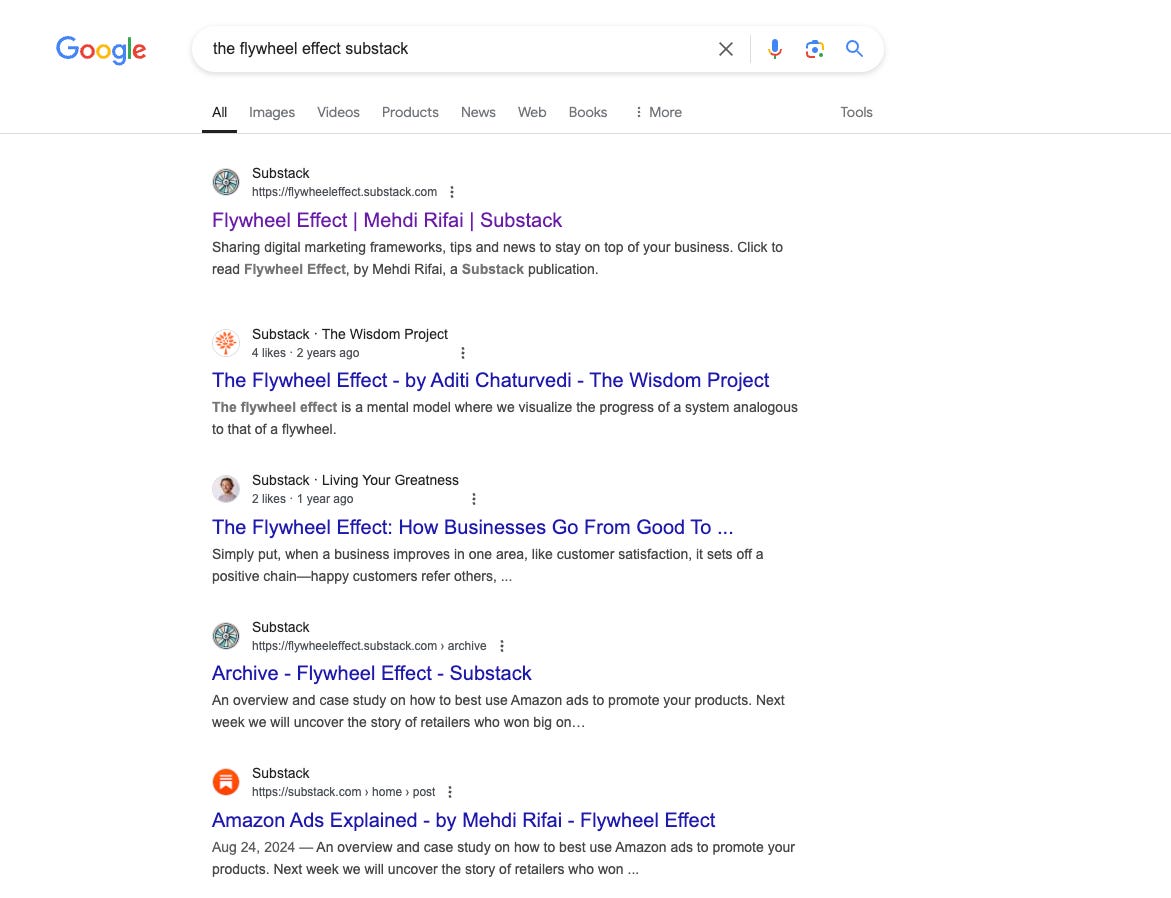Click the Living Your Greatness author photo
This screenshot has width=1171, height=898.
point(226,489)
